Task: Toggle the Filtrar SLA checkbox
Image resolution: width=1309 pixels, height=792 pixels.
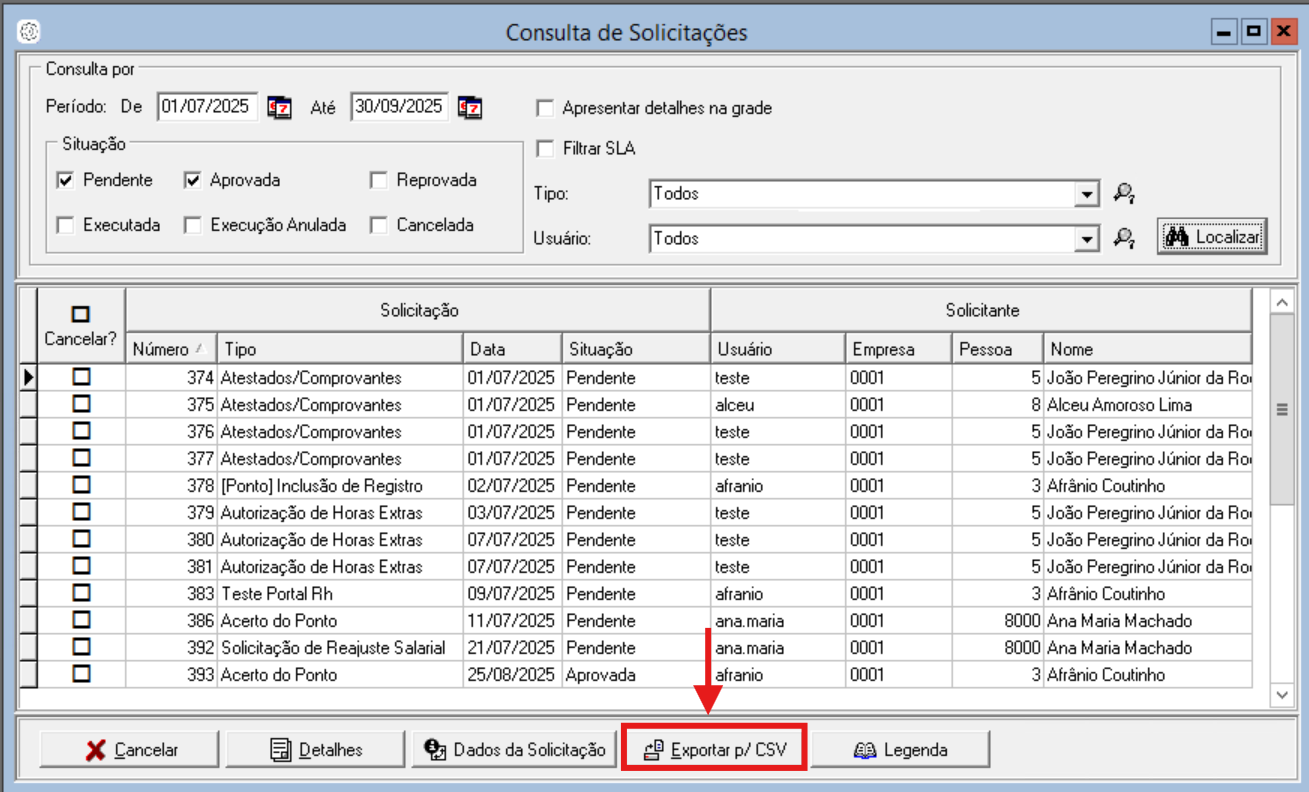Action: pos(545,149)
